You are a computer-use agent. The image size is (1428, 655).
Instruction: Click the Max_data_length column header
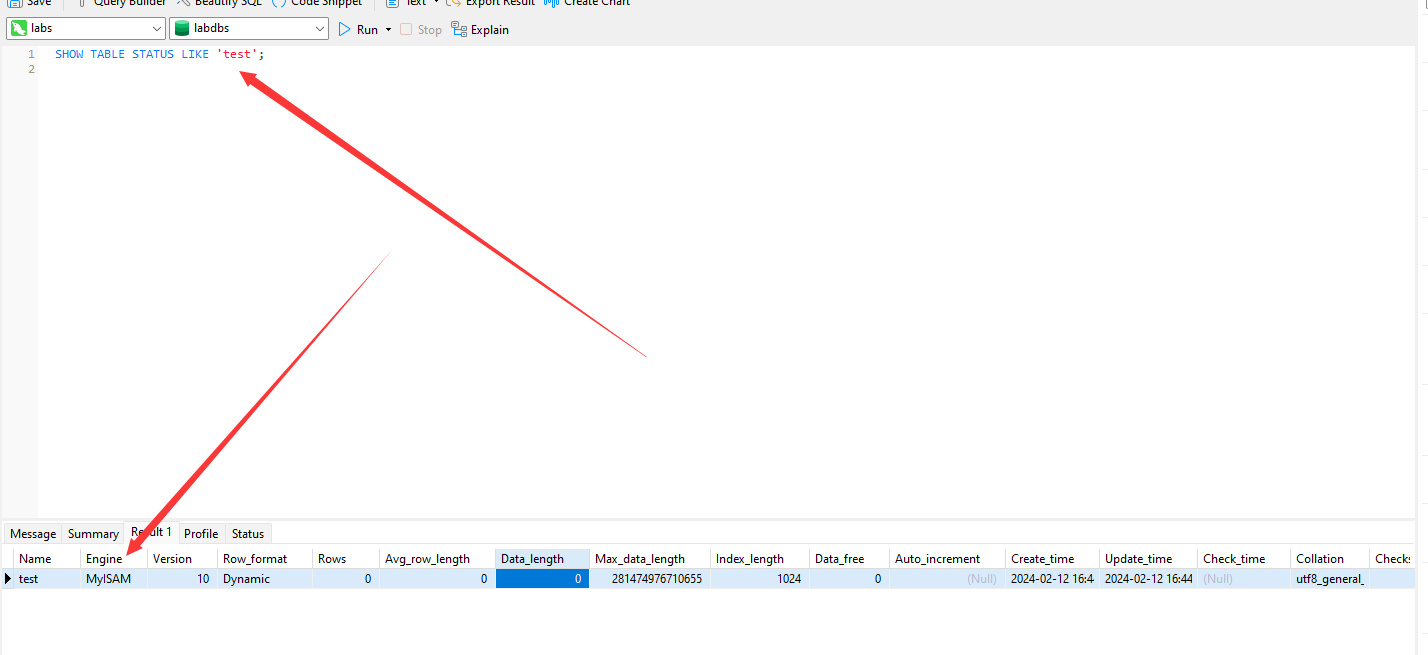(640, 559)
